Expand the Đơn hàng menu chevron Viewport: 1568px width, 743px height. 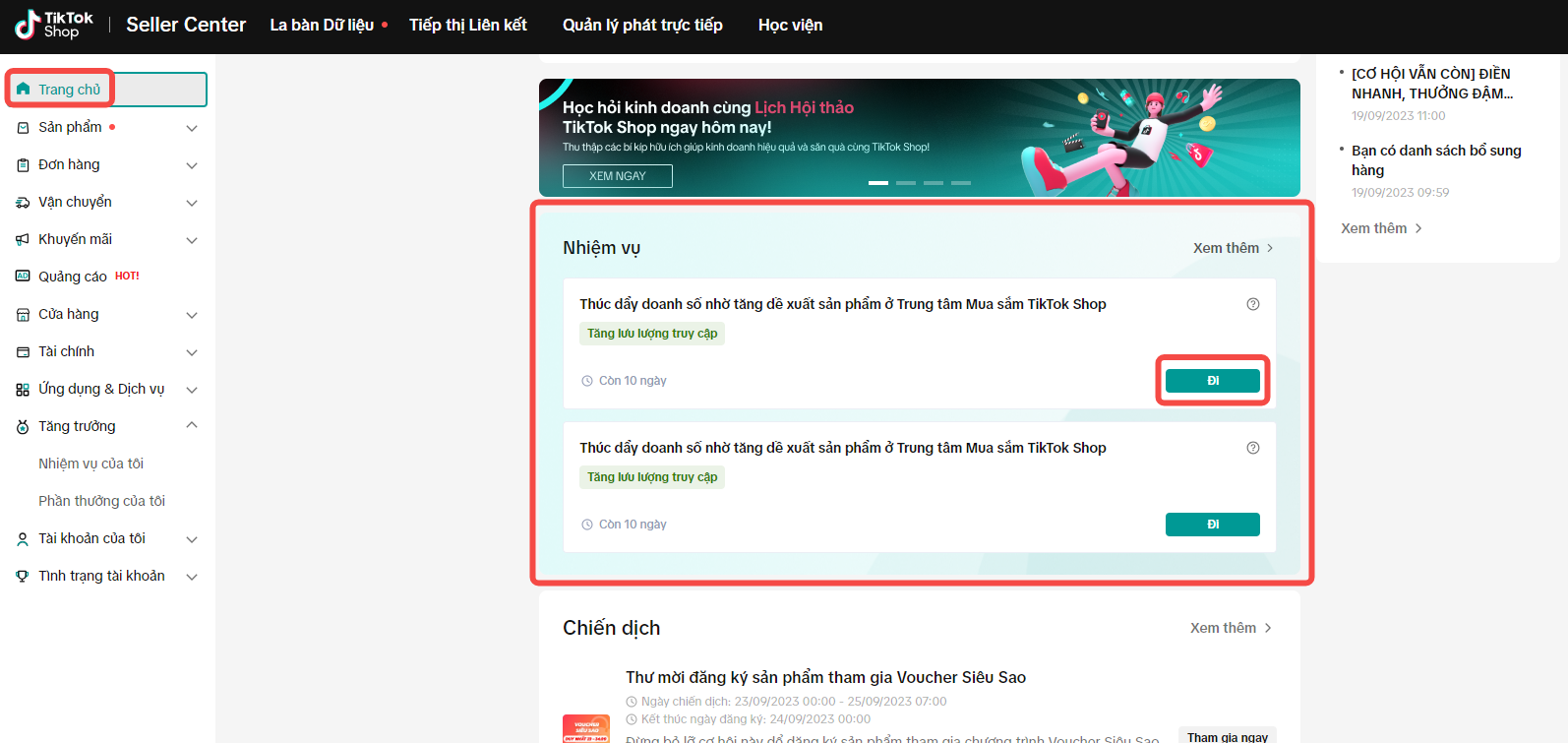pos(192,165)
